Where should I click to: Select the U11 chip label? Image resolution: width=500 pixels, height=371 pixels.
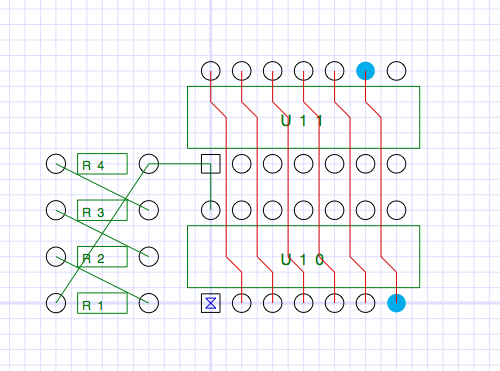(x=302, y=121)
